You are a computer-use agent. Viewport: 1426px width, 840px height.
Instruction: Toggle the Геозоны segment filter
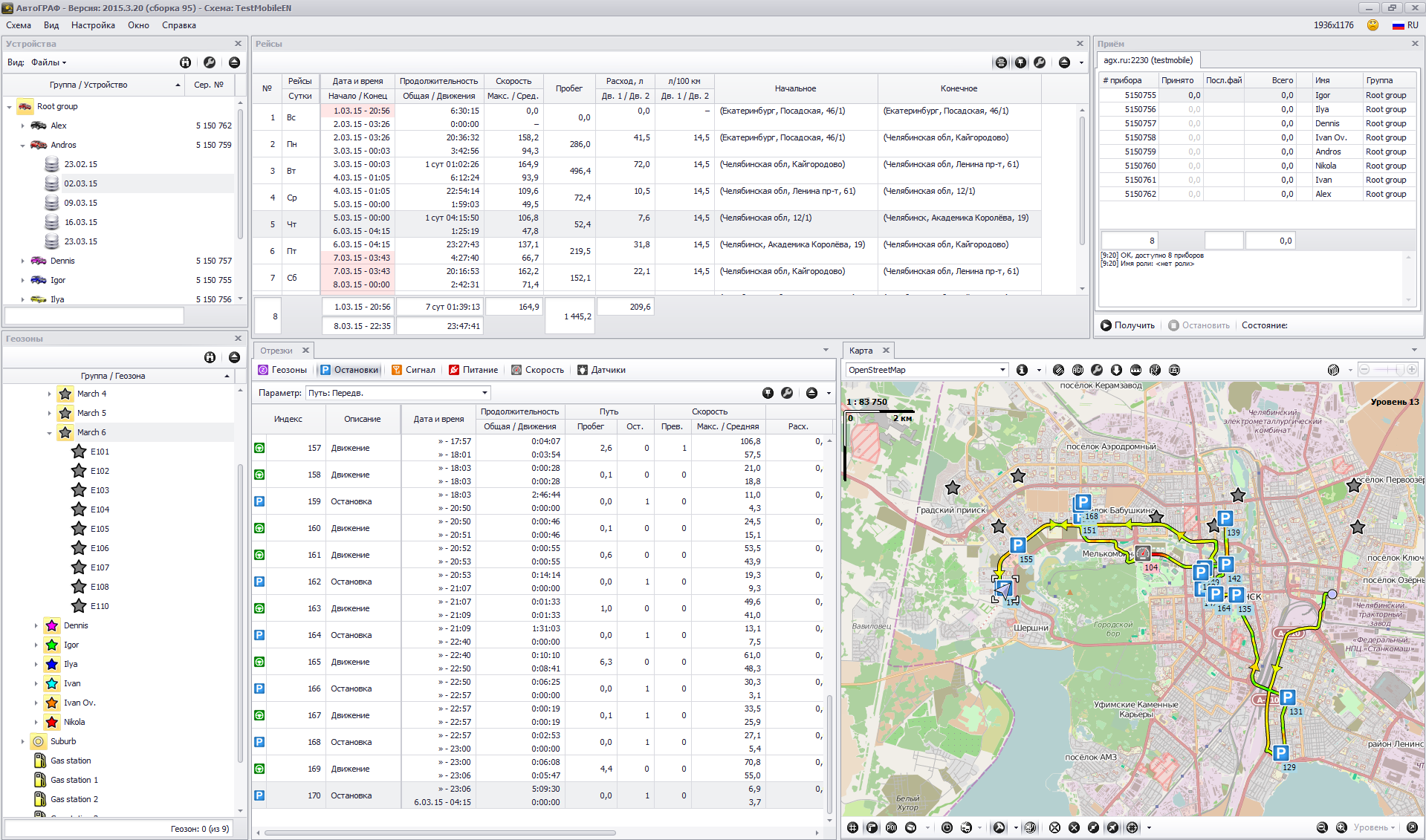point(282,370)
